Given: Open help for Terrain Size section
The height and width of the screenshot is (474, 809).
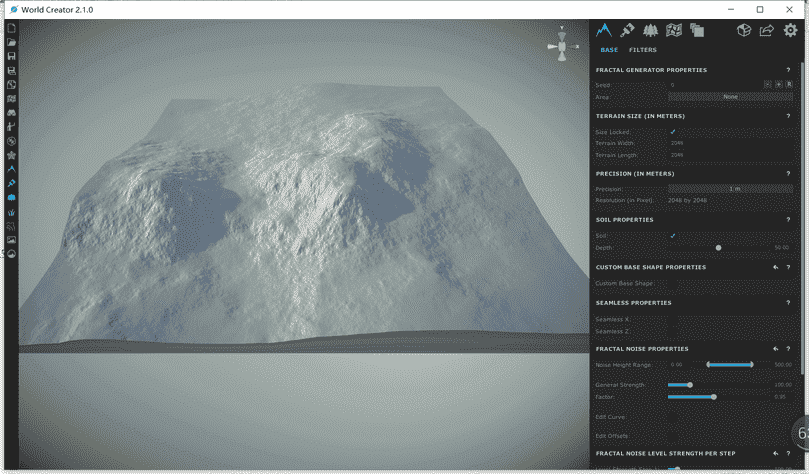Looking at the screenshot, I should point(788,116).
